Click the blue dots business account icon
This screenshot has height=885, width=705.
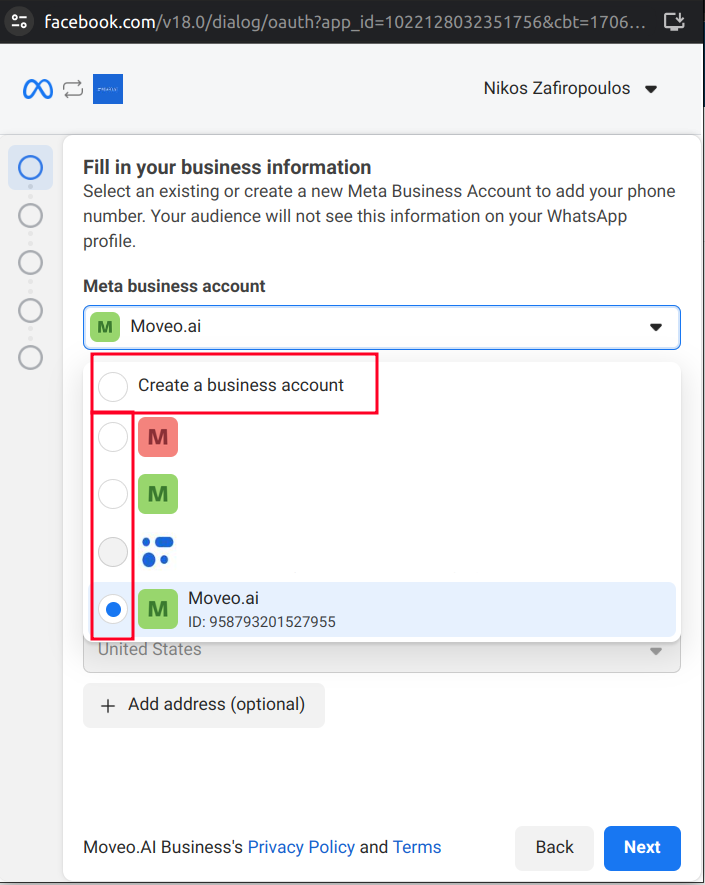pyautogui.click(x=157, y=551)
